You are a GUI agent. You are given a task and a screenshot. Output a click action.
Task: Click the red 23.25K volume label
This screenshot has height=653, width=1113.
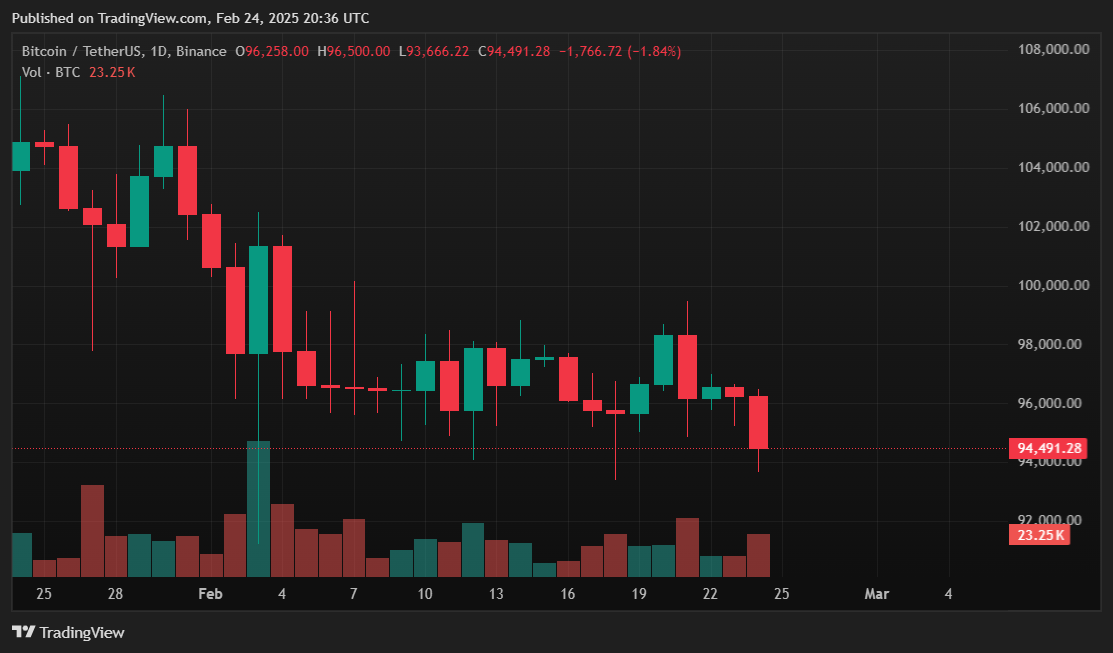pos(1041,536)
